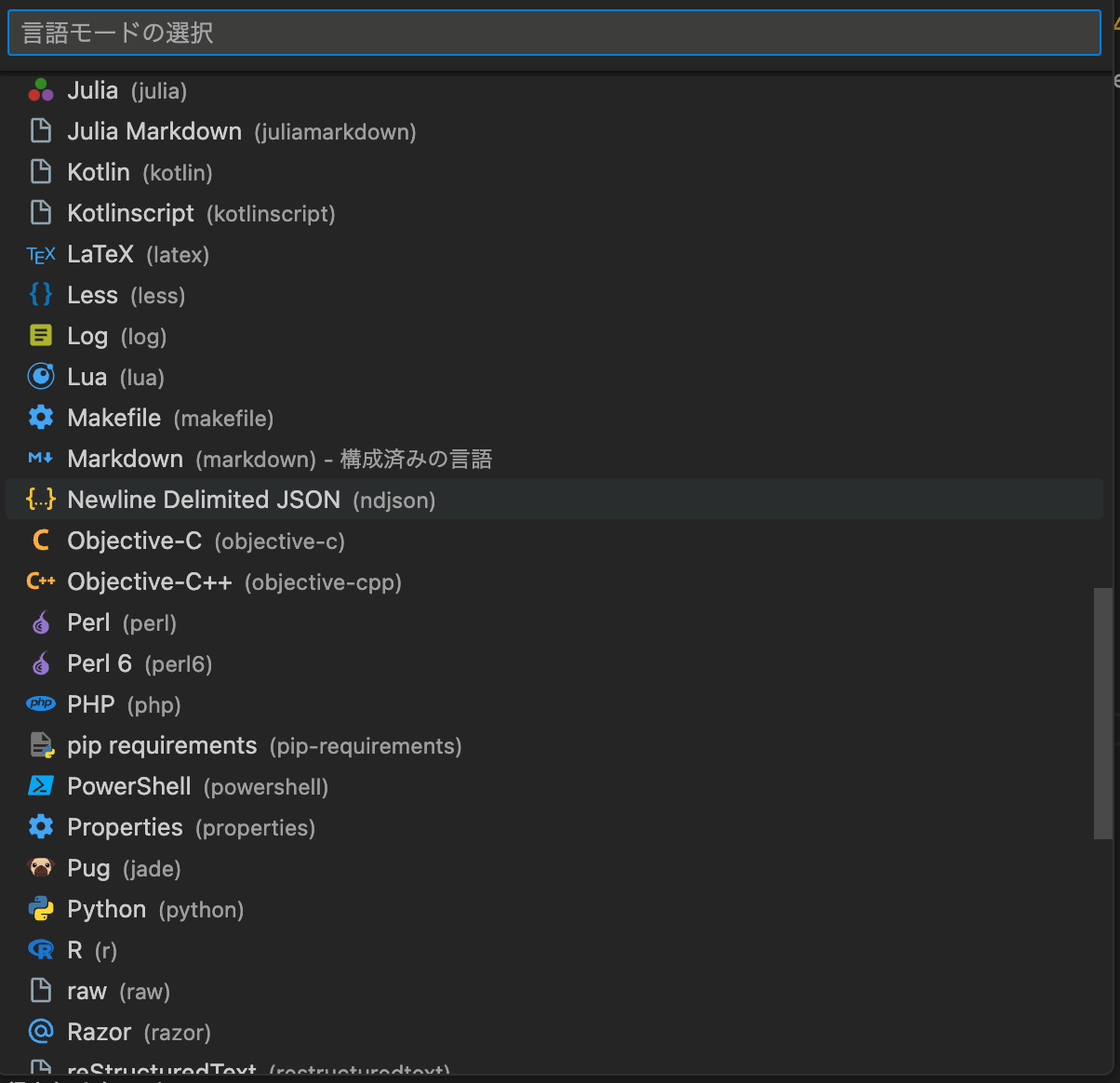Click the R language logo icon
The height and width of the screenshot is (1083, 1120).
41,950
